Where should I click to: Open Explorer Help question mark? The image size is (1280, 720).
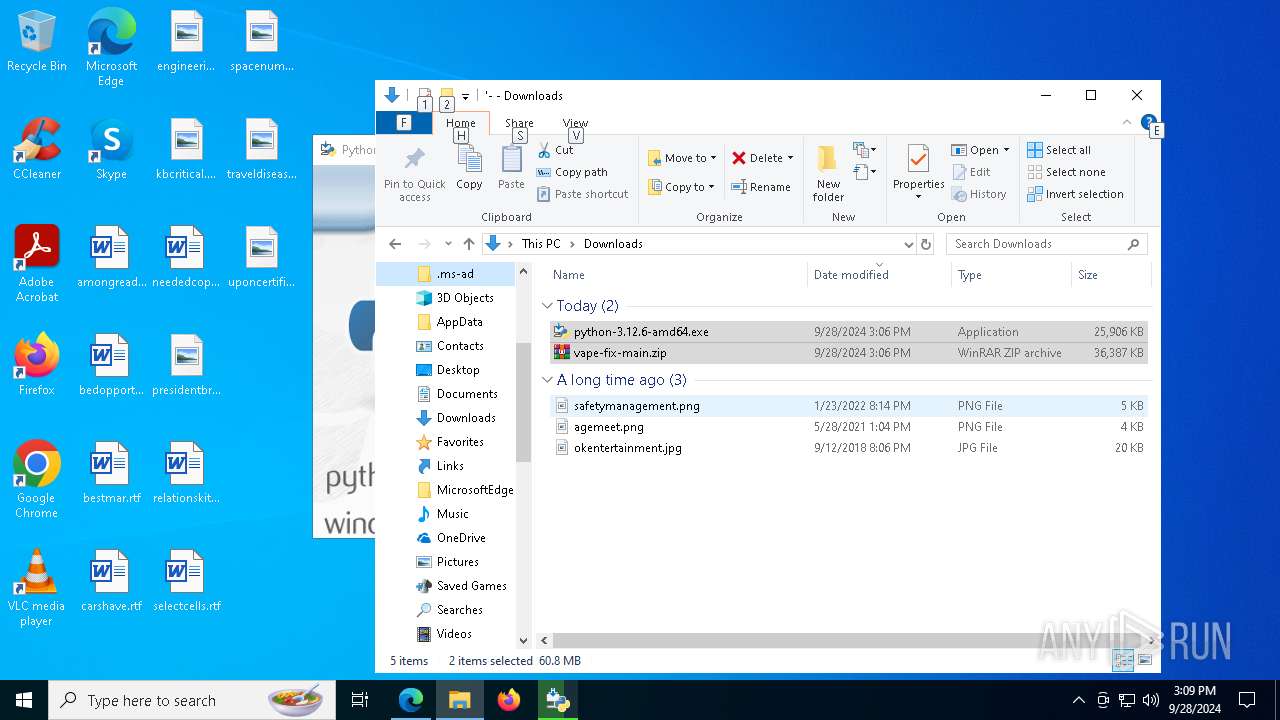pyautogui.click(x=1148, y=122)
